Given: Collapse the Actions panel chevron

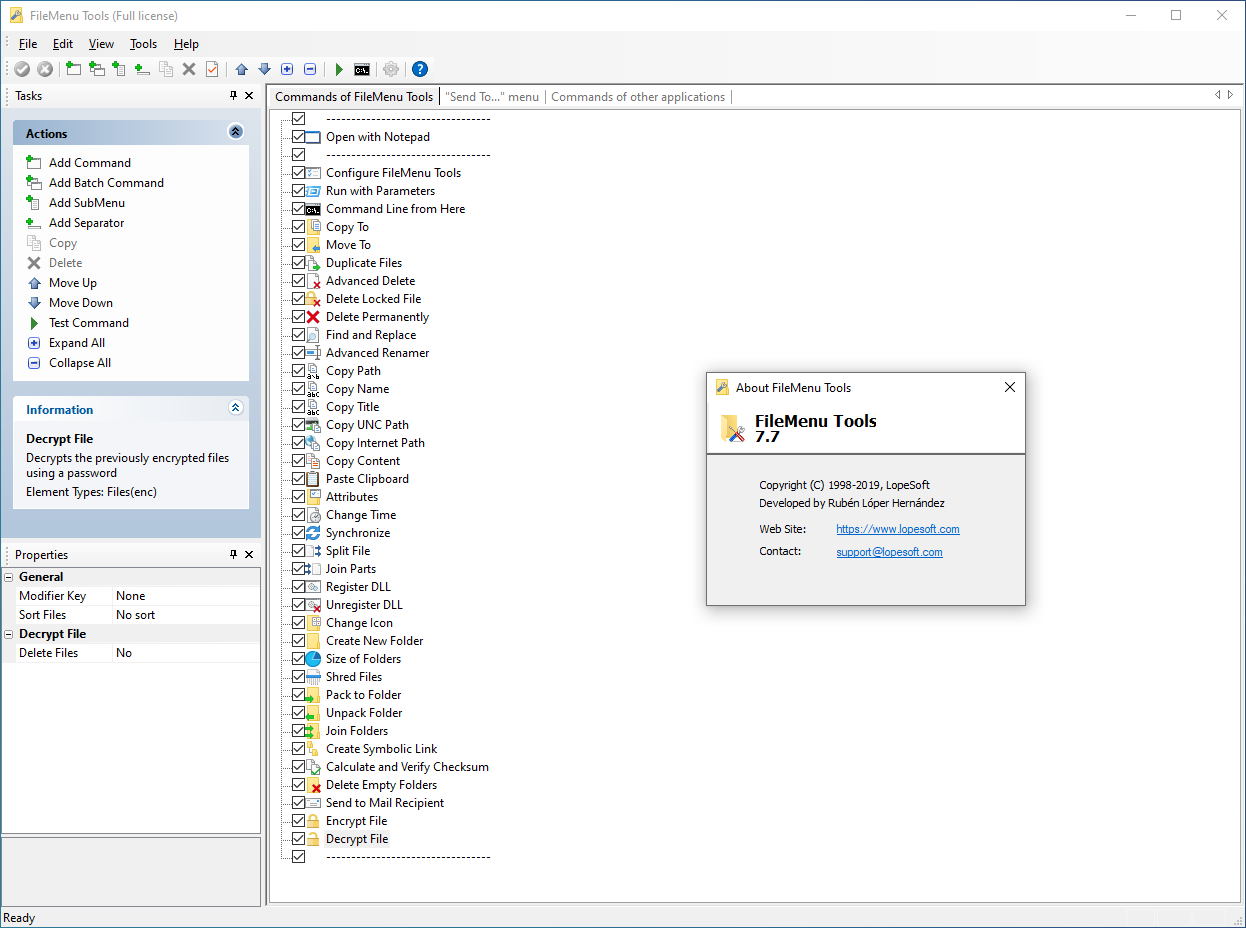Looking at the screenshot, I should point(235,132).
